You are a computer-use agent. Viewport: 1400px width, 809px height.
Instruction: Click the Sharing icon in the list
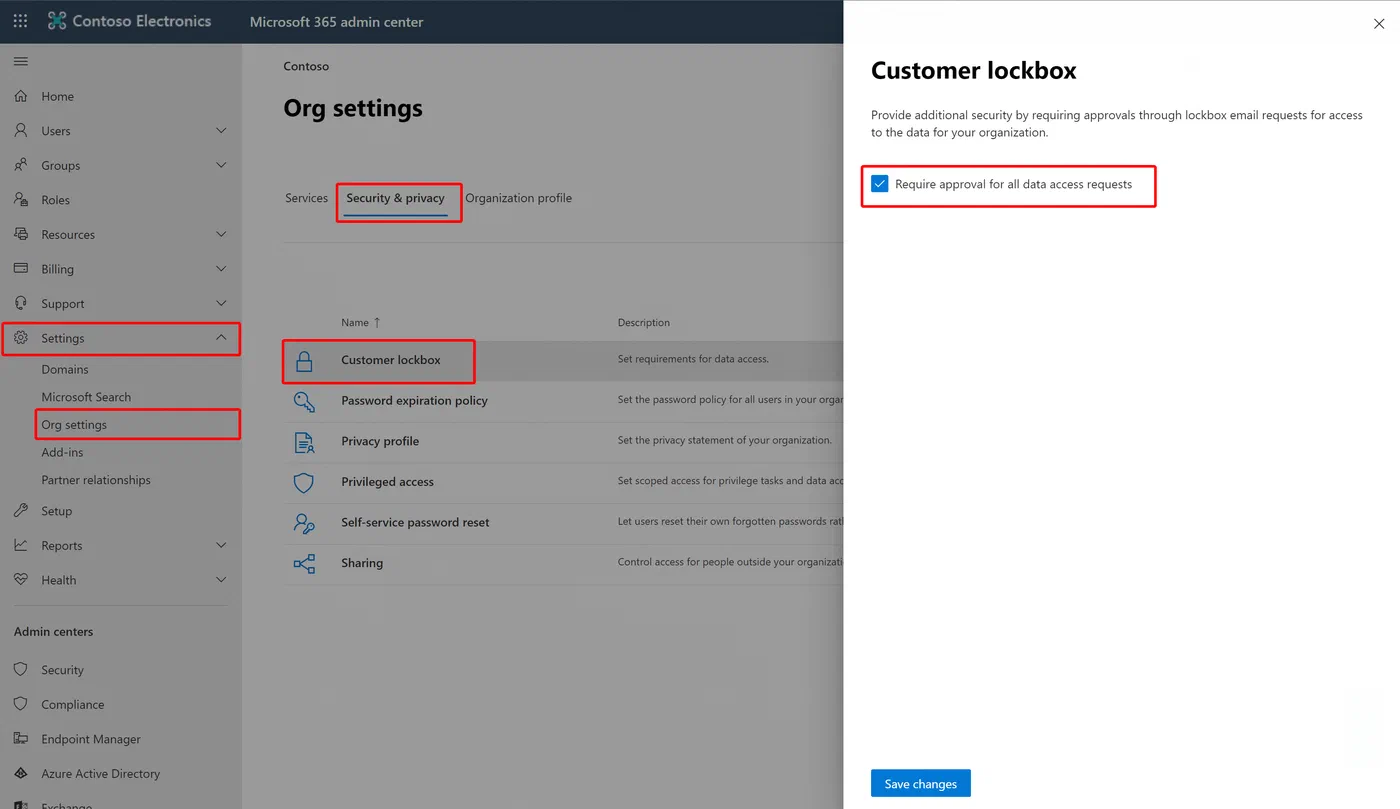tap(304, 564)
